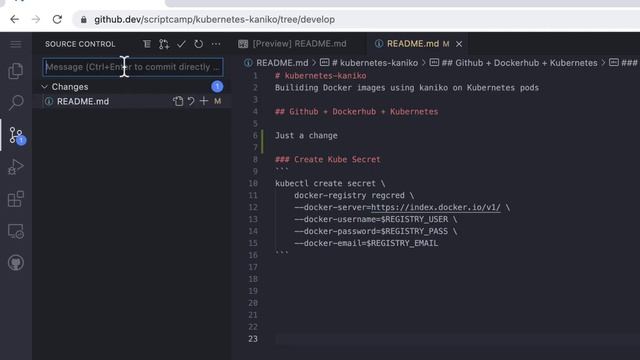This screenshot has width=640, height=360.
Task: Open the Search view
Action: click(16, 102)
